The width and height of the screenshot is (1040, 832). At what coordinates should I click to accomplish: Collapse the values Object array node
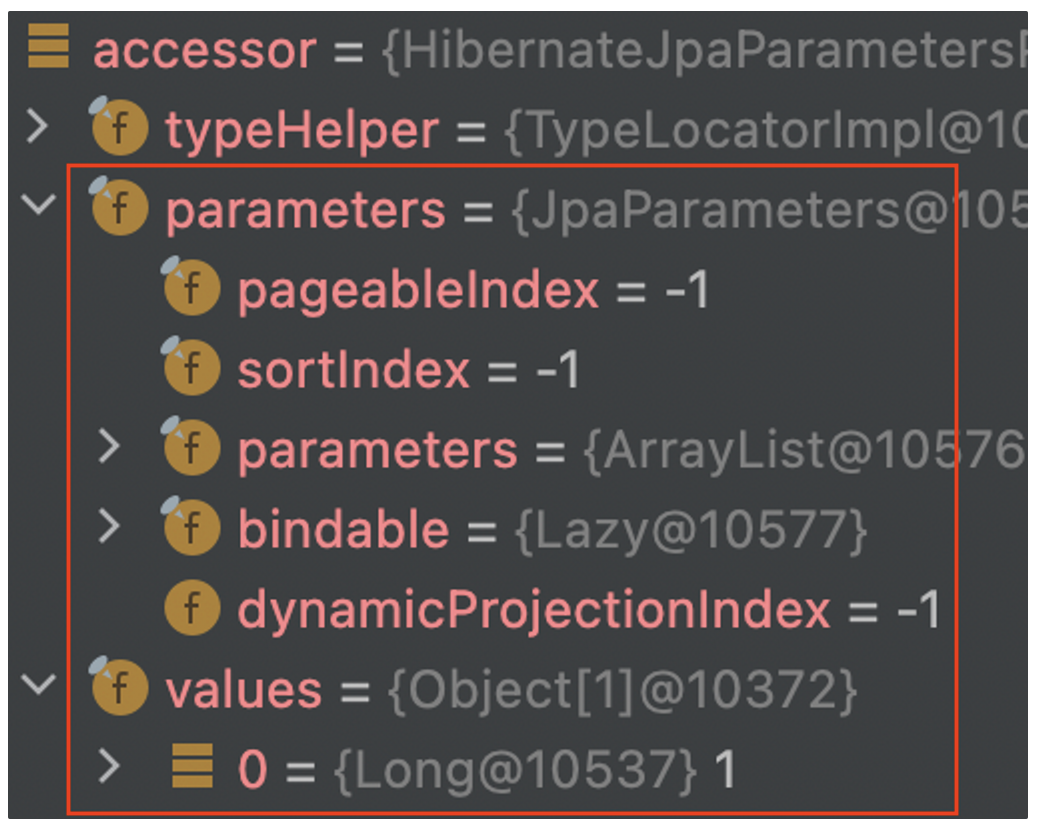38,684
